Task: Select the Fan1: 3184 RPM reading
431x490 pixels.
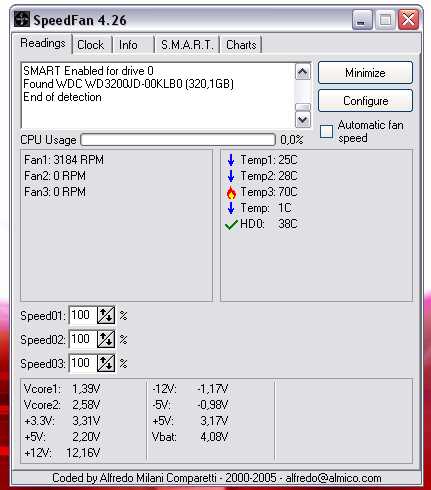Action: (64, 160)
